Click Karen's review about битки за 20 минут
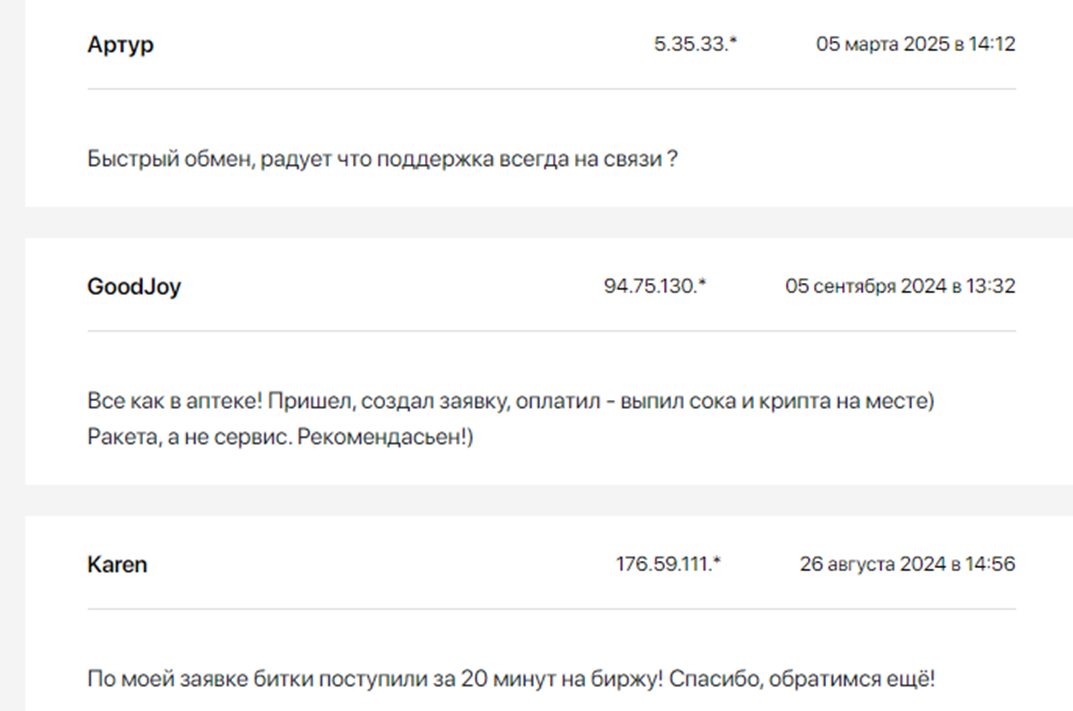 (511, 680)
